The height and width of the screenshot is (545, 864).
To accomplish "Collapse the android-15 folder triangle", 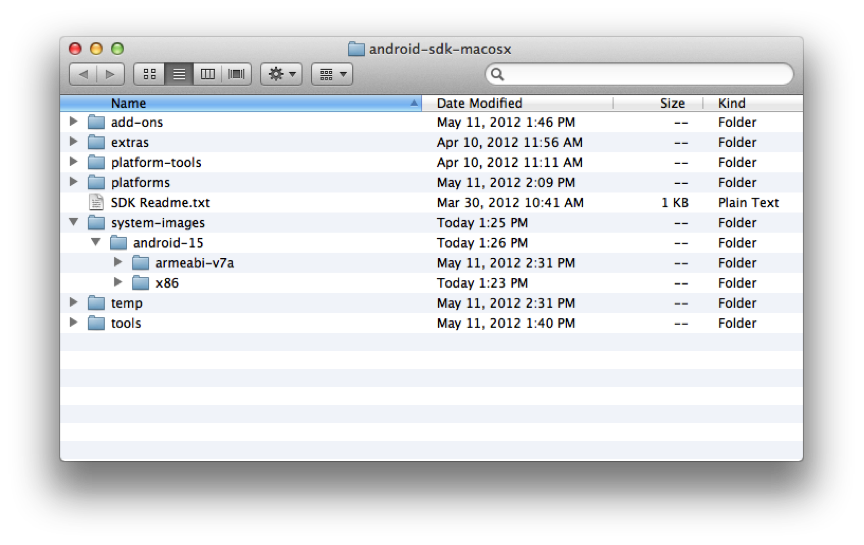I will point(95,243).
